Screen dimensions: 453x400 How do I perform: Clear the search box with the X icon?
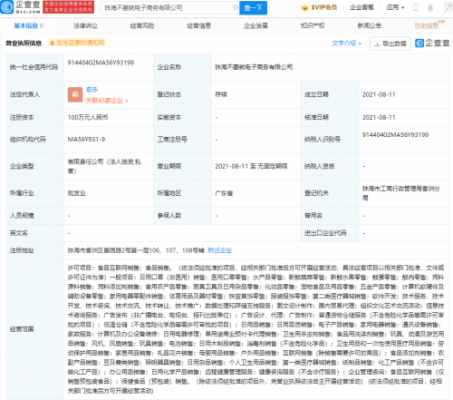[x=235, y=7]
